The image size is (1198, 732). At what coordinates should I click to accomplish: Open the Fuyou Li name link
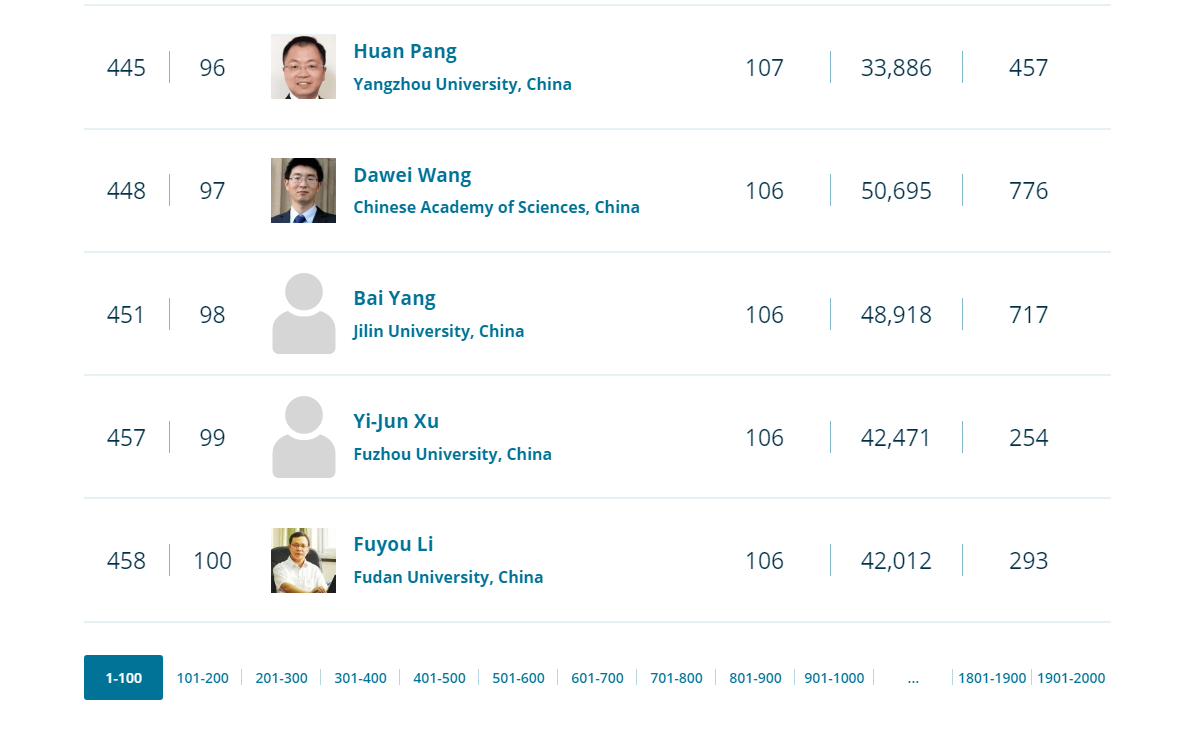click(393, 544)
